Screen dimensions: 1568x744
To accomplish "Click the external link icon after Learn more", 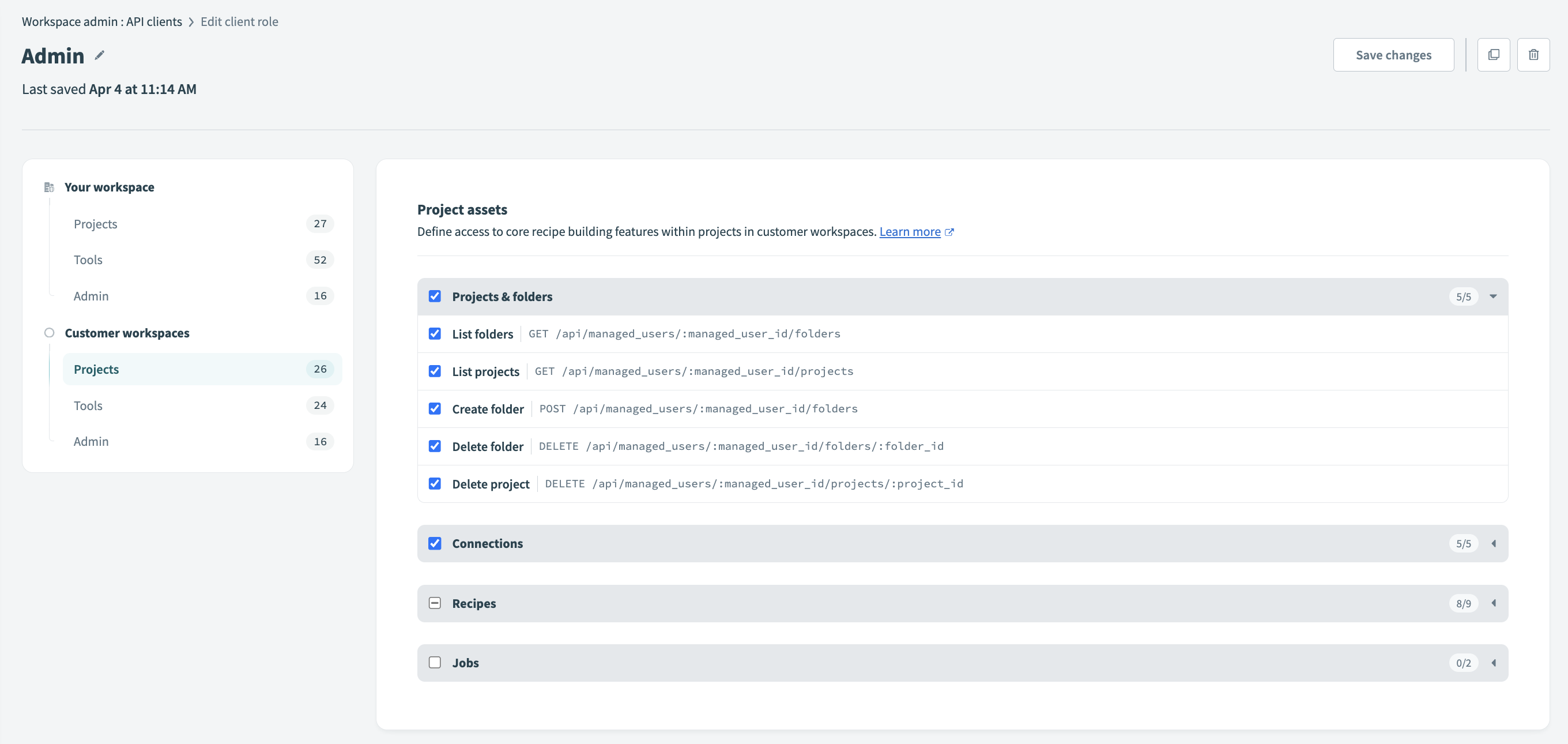I will 949,232.
